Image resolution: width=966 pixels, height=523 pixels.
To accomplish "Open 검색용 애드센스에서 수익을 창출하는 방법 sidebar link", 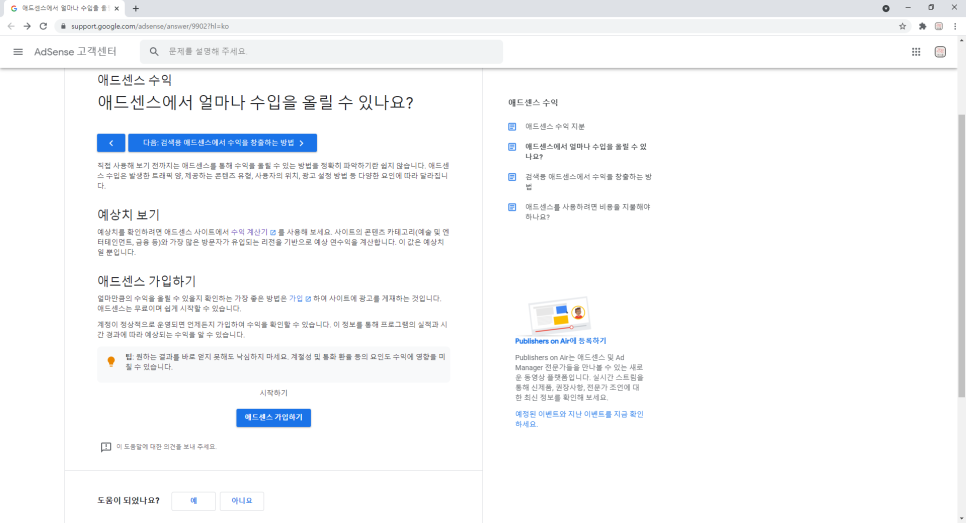I will pyautogui.click(x=588, y=182).
